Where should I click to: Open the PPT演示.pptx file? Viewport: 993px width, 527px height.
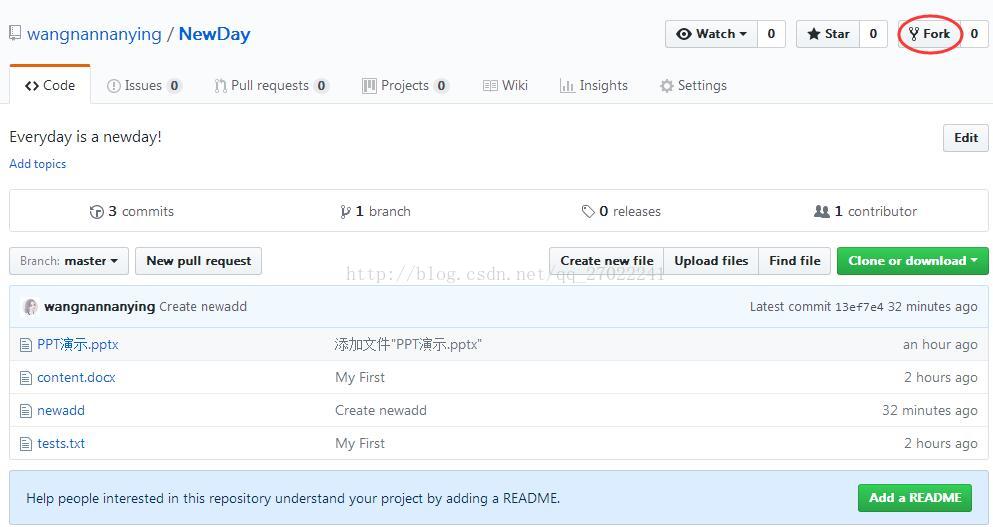[78, 345]
